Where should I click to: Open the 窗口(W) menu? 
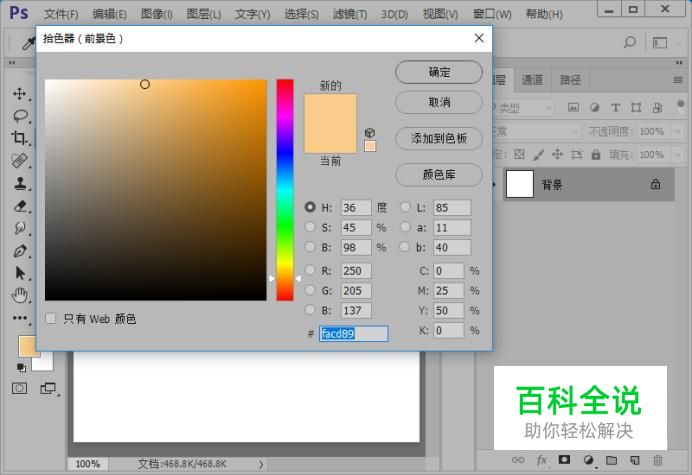tap(492, 14)
